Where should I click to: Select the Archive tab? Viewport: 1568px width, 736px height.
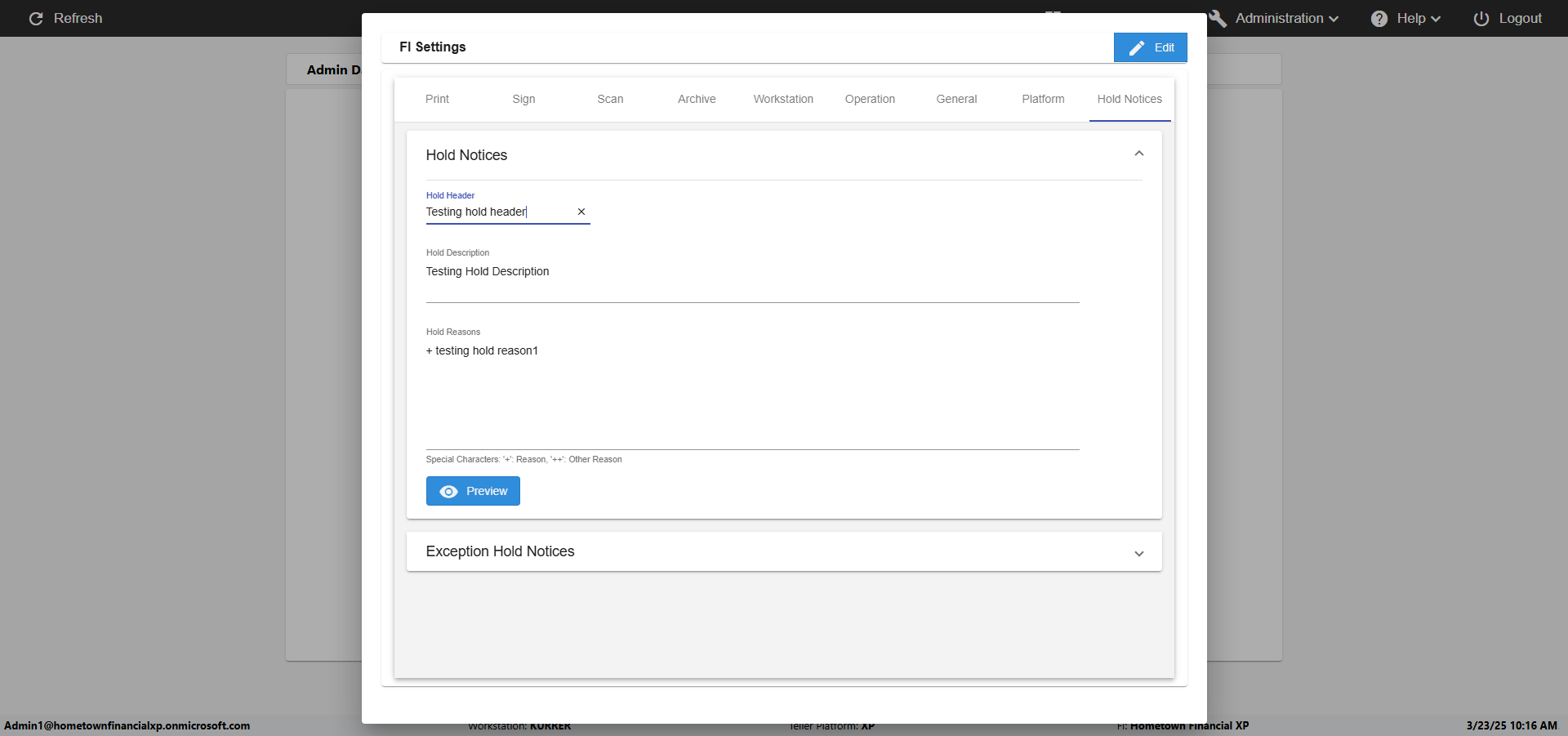(x=697, y=99)
